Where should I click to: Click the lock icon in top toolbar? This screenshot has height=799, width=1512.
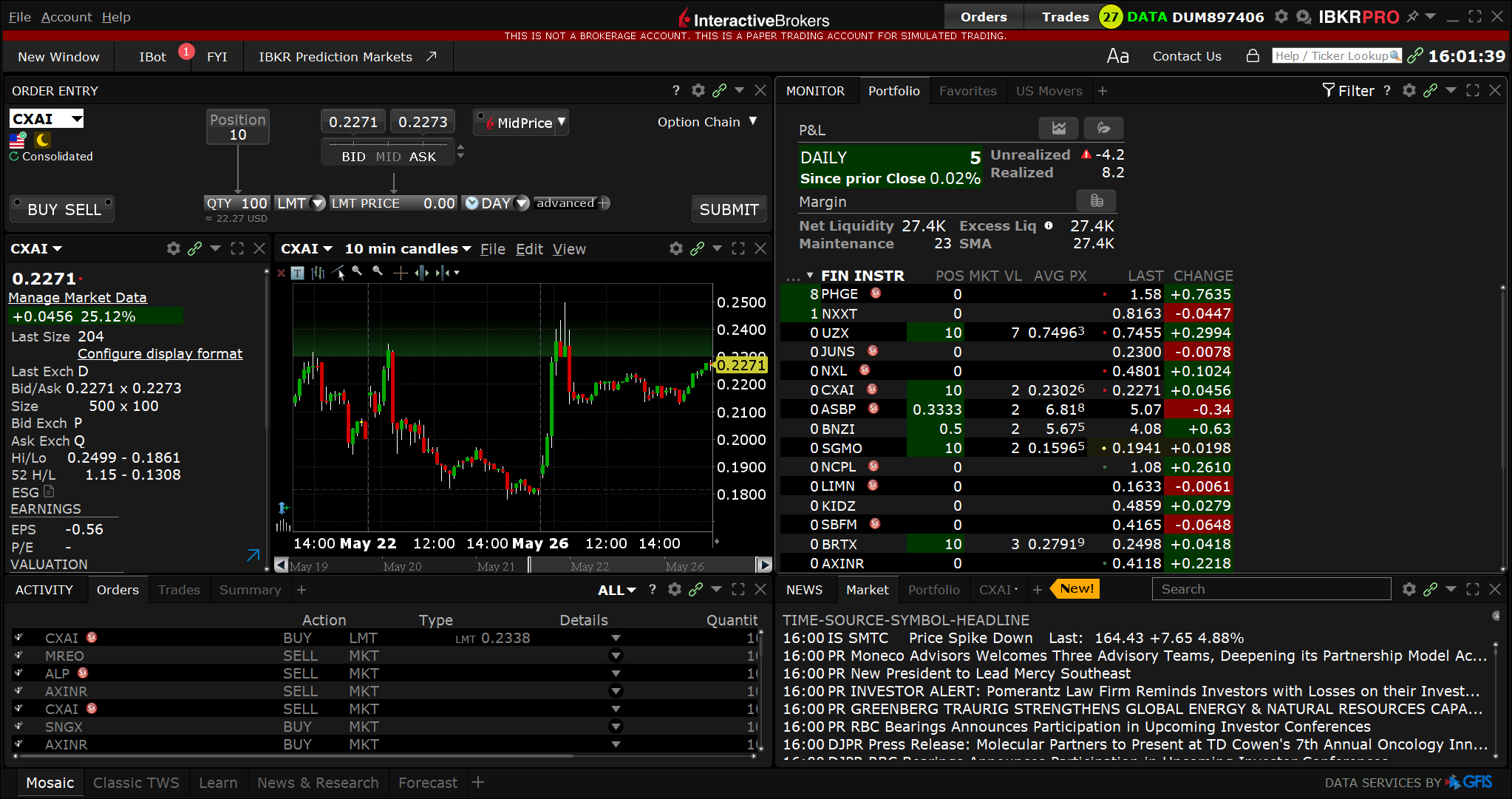click(1253, 55)
